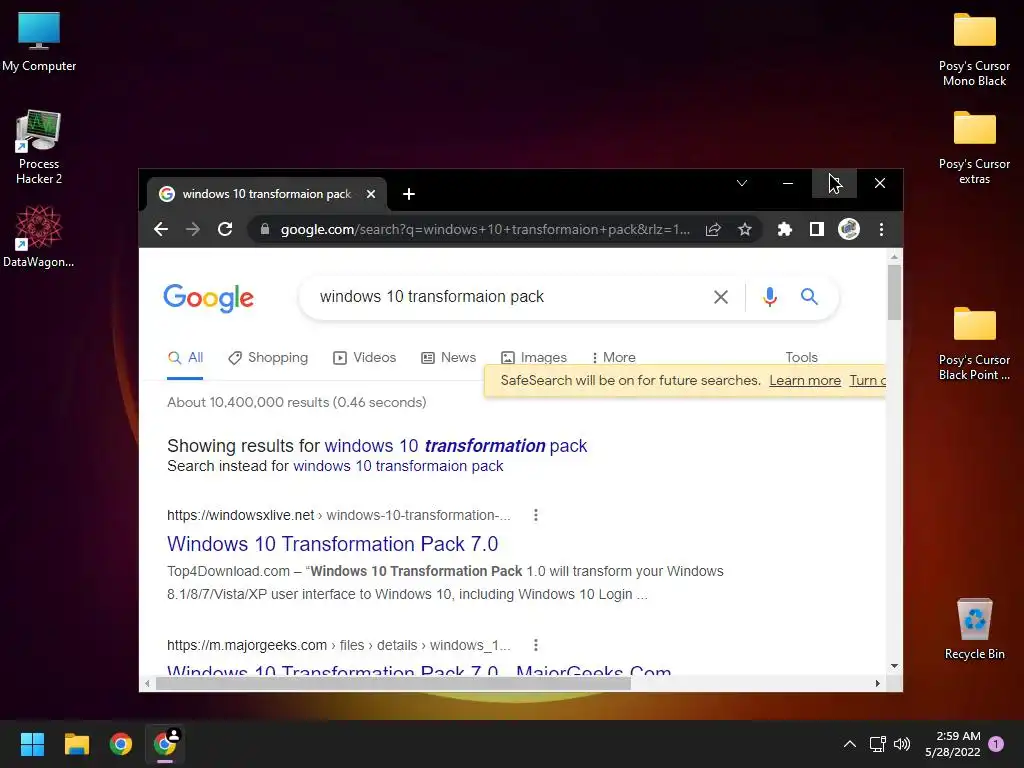The width and height of the screenshot is (1024, 768).
Task: Click the vertical scrollbar up arrow
Action: 894,257
